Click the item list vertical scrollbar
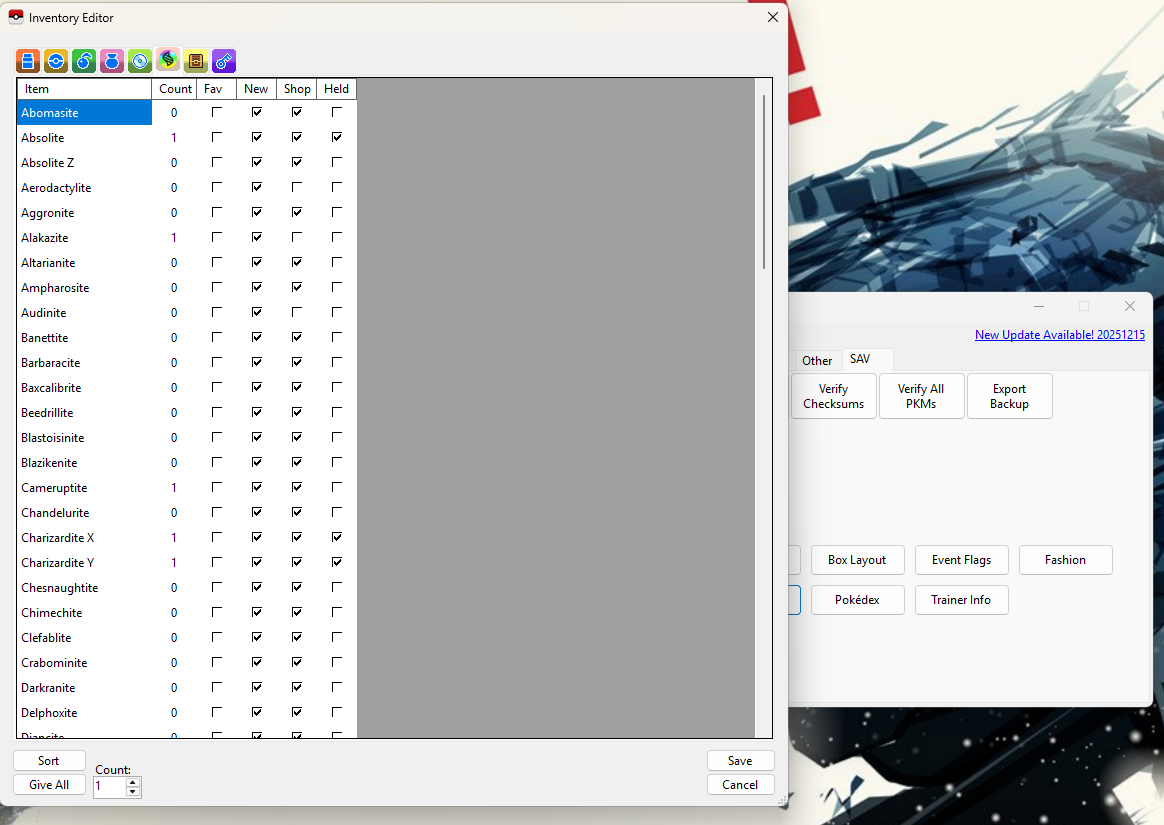This screenshot has width=1164, height=825. 764,180
